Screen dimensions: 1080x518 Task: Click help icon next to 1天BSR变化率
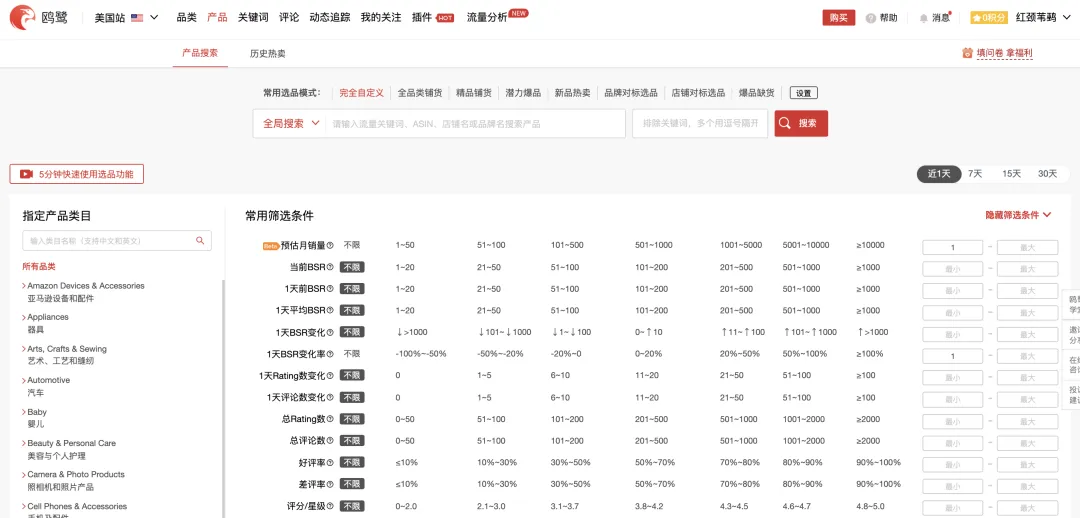tap(330, 354)
